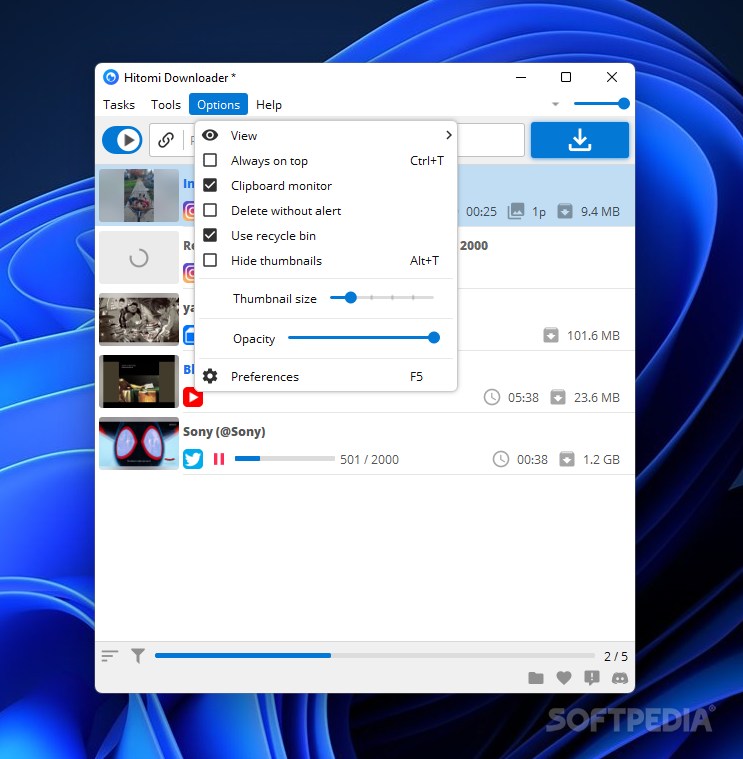743x759 pixels.
Task: Click the Opacity slider in menu
Action: [x=364, y=338]
